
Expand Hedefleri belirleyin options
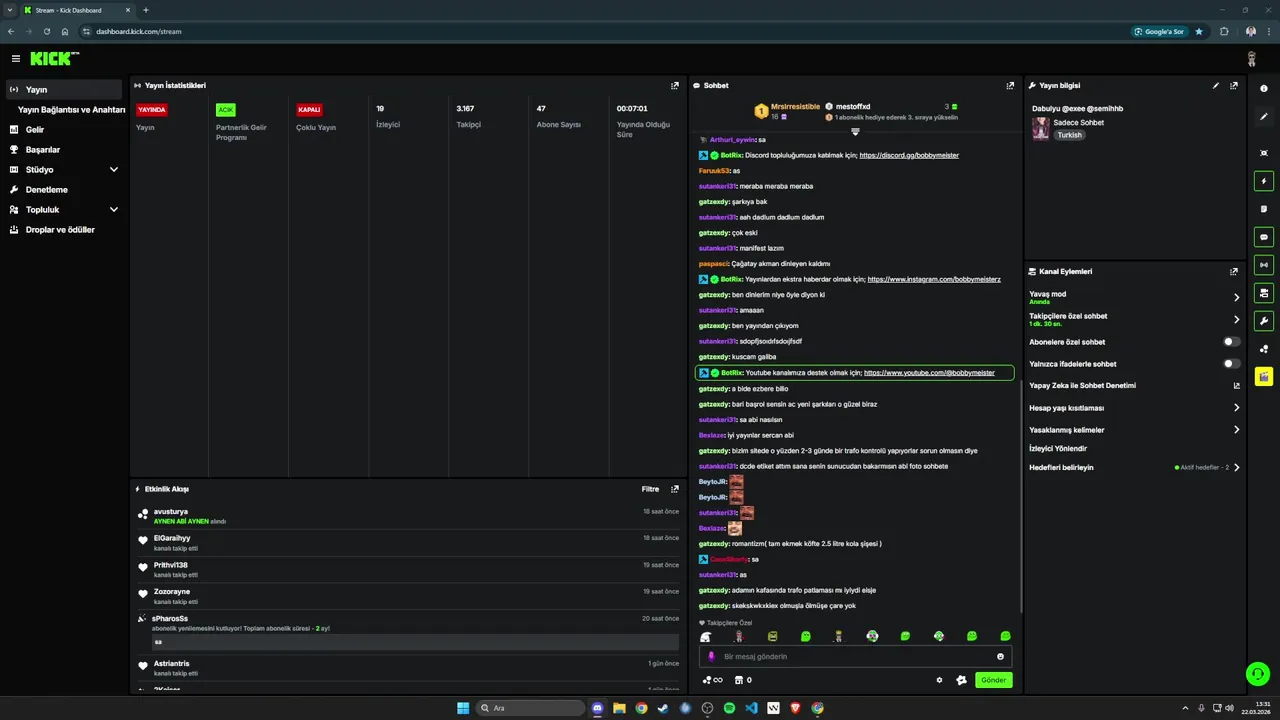[1236, 467]
